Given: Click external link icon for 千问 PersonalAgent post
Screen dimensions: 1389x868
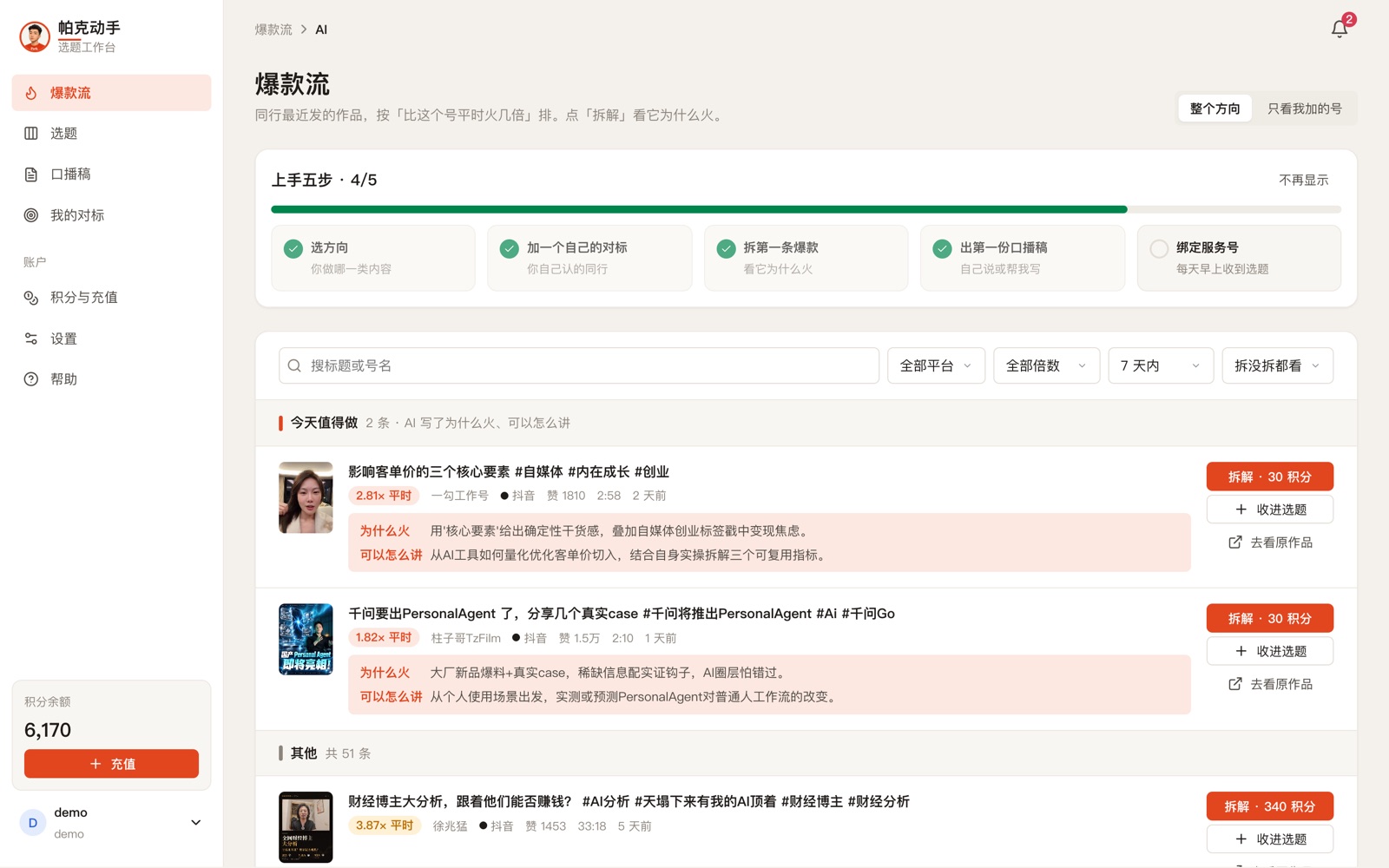Looking at the screenshot, I should [x=1235, y=684].
